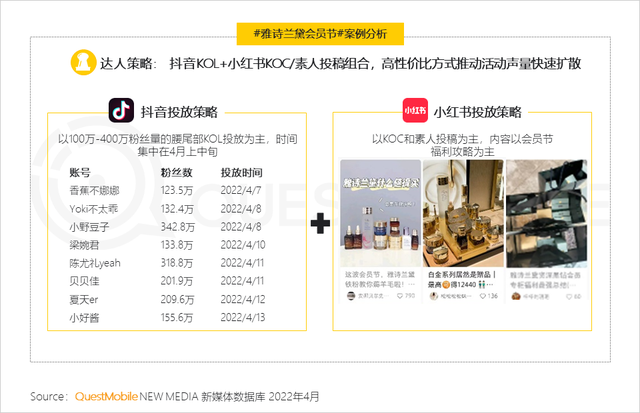Click the third post caption text

[545, 280]
